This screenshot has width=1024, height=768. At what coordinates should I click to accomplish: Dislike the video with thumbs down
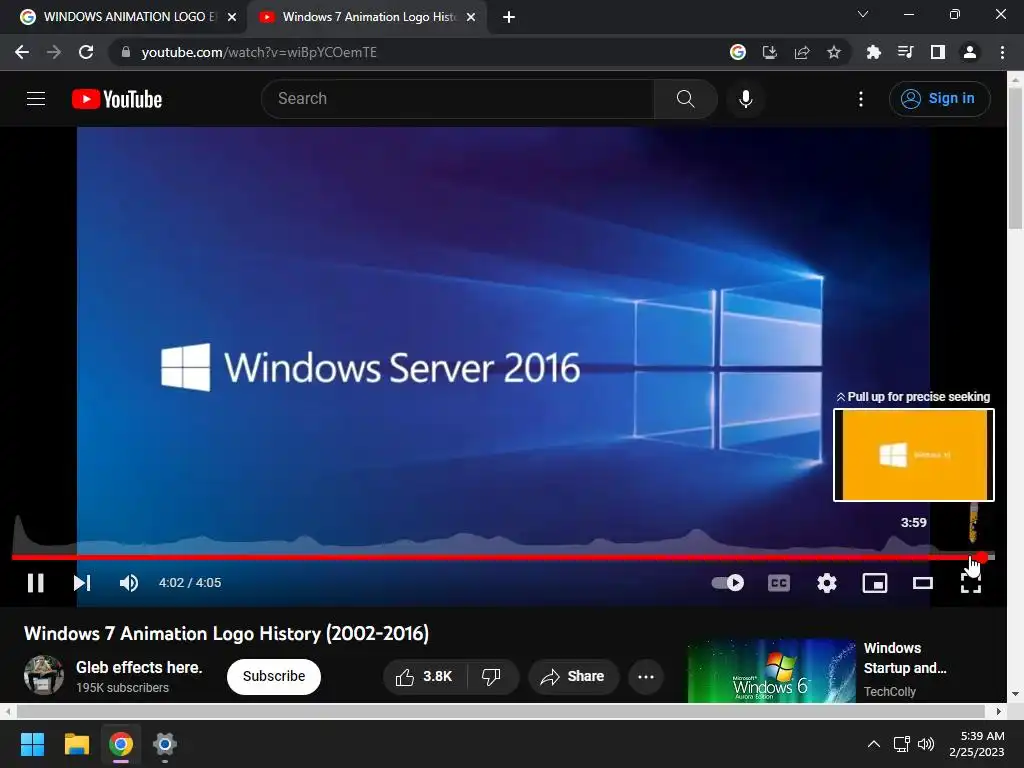[x=492, y=677]
